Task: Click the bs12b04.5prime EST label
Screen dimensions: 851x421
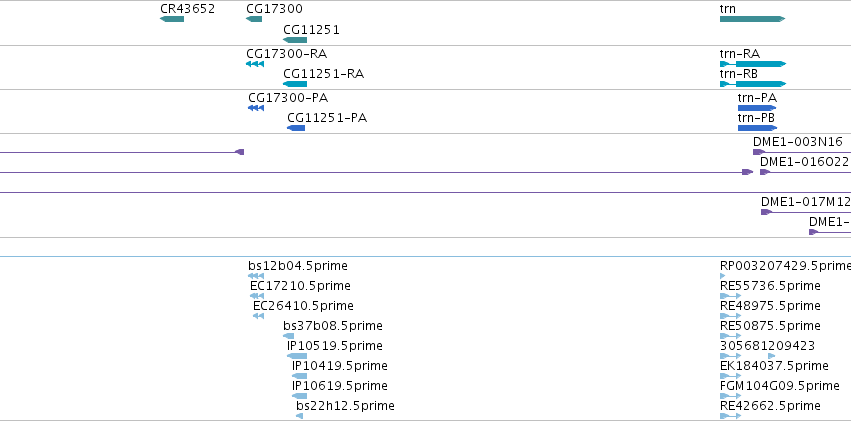Action: [298, 266]
